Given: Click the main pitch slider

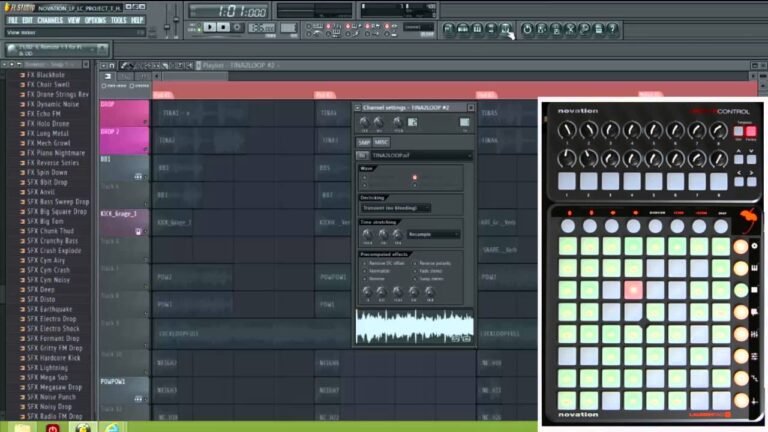Looking at the screenshot, I should coord(176,22).
